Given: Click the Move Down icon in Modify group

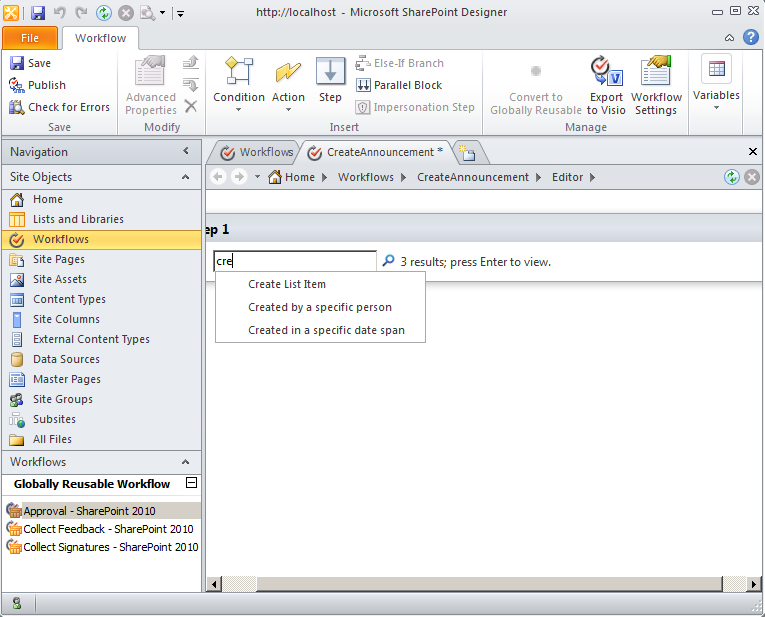Looking at the screenshot, I should coord(191,85).
